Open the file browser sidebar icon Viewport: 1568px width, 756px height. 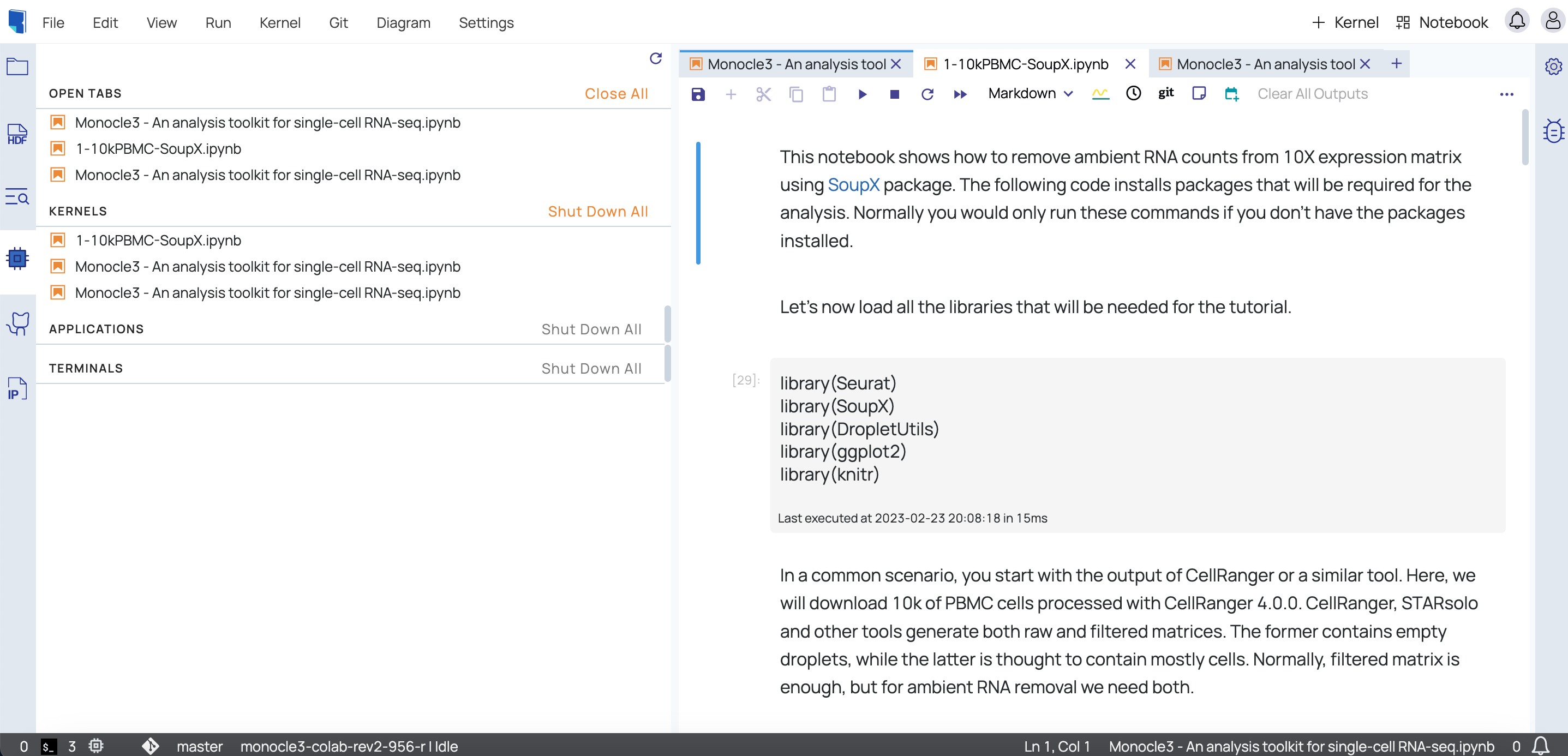17,67
